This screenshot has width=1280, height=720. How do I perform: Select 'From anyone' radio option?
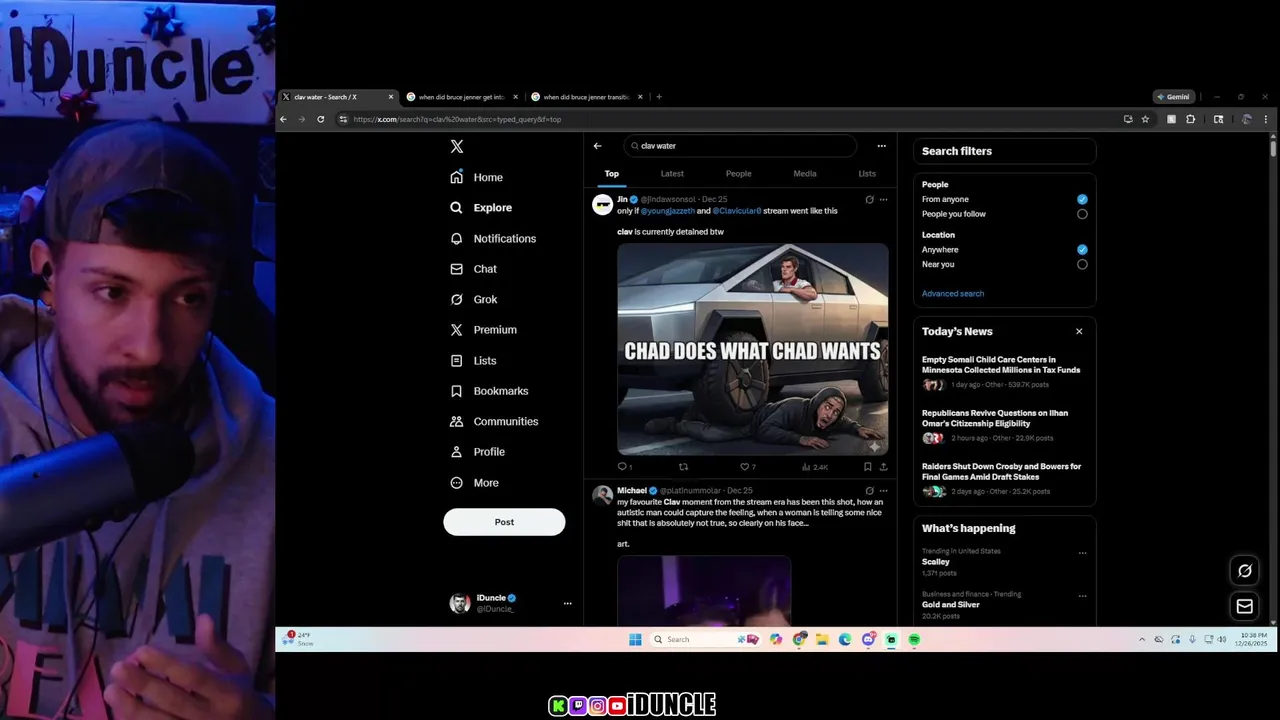click(x=1082, y=199)
